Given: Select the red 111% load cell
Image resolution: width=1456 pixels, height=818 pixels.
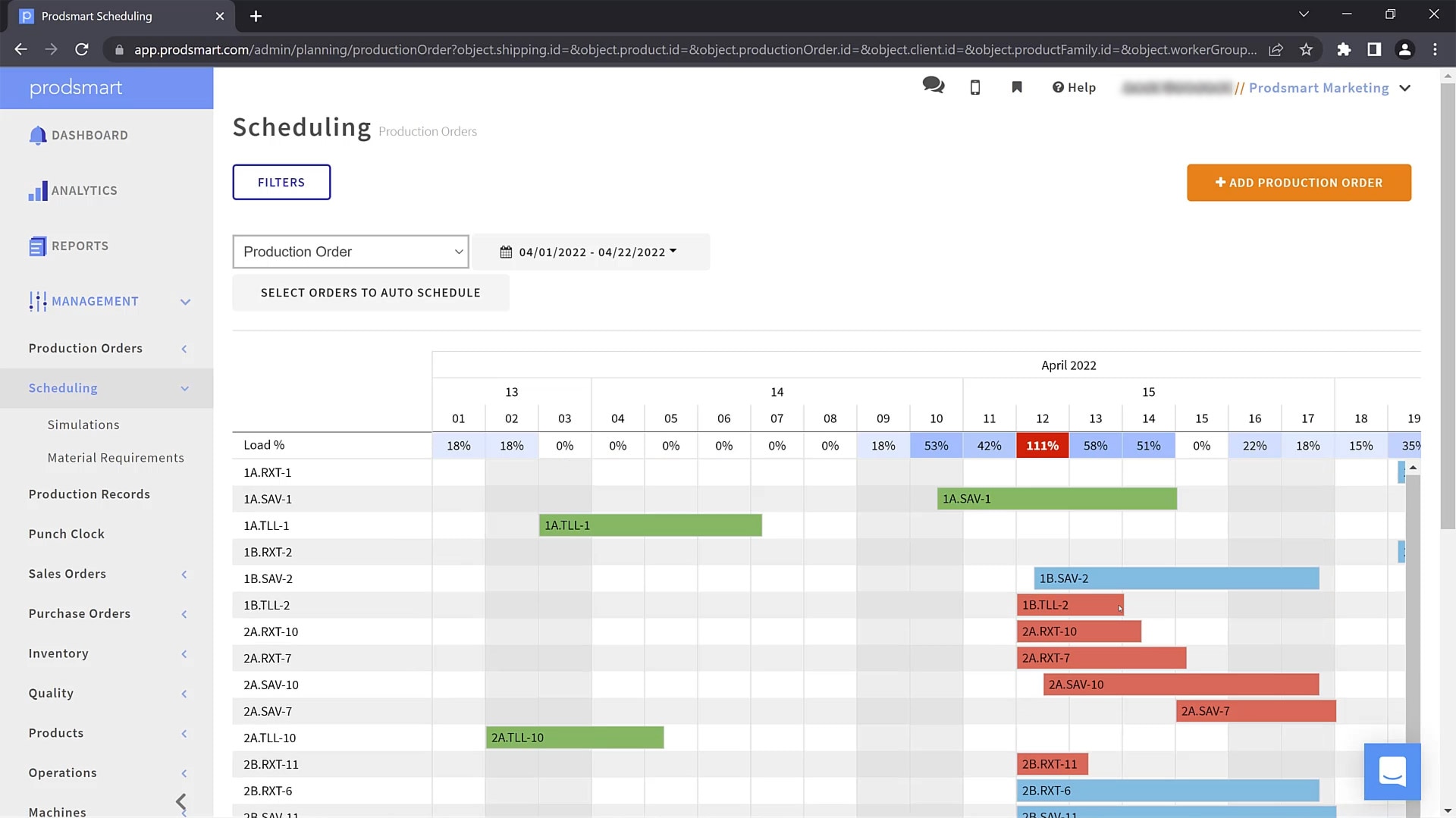Looking at the screenshot, I should click(1042, 446).
